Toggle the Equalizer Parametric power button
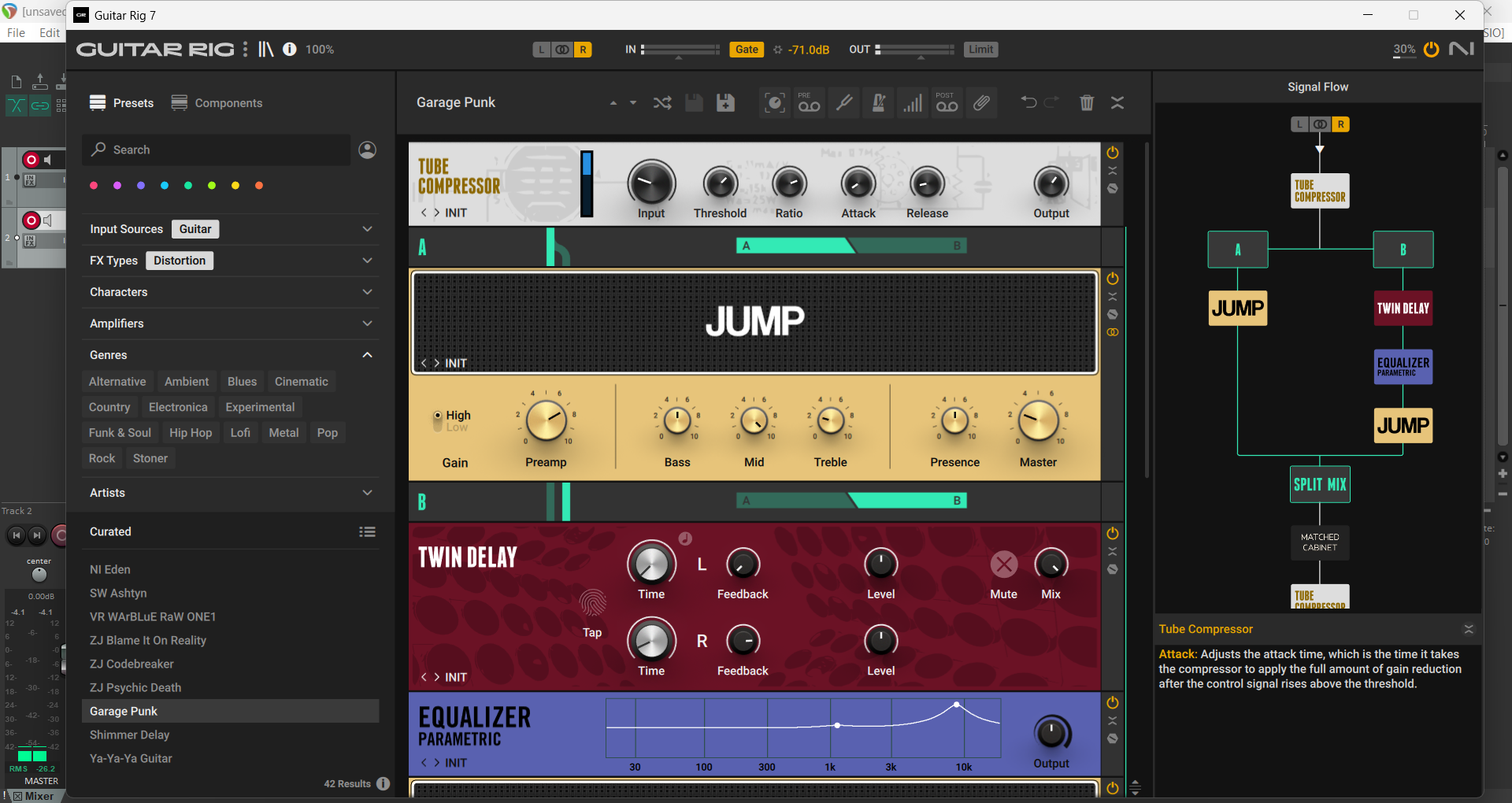1512x803 pixels. (1113, 703)
